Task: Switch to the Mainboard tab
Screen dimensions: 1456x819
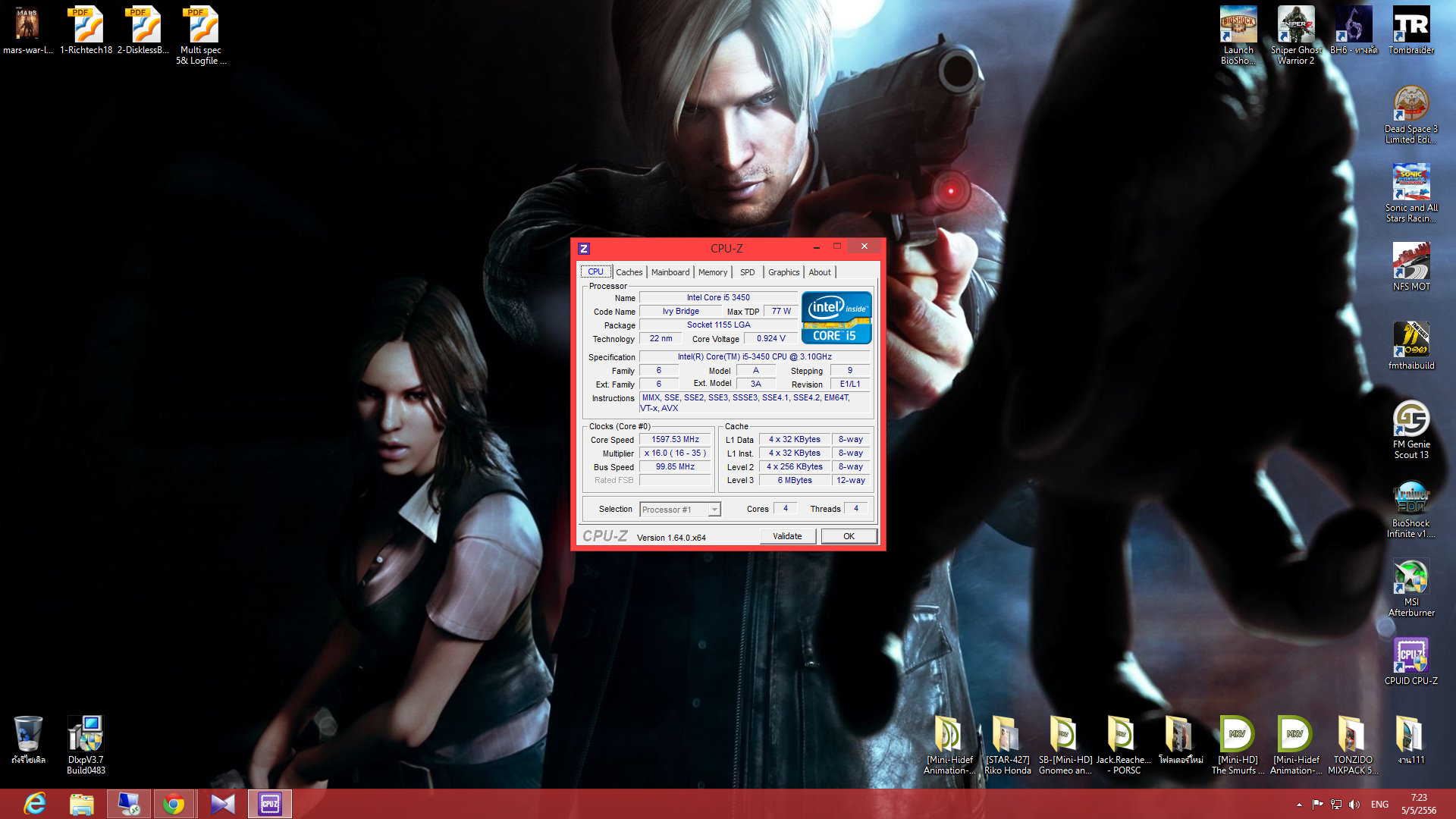Action: (670, 272)
